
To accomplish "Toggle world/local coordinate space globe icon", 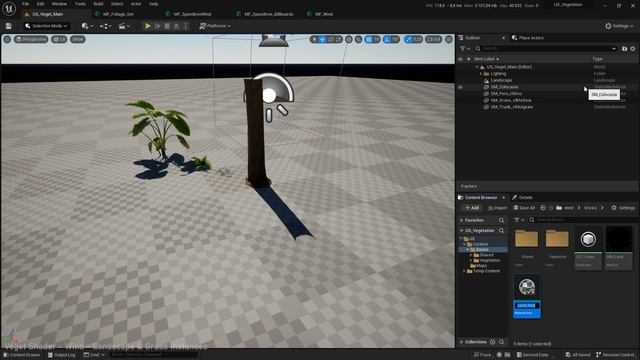I will [349, 39].
